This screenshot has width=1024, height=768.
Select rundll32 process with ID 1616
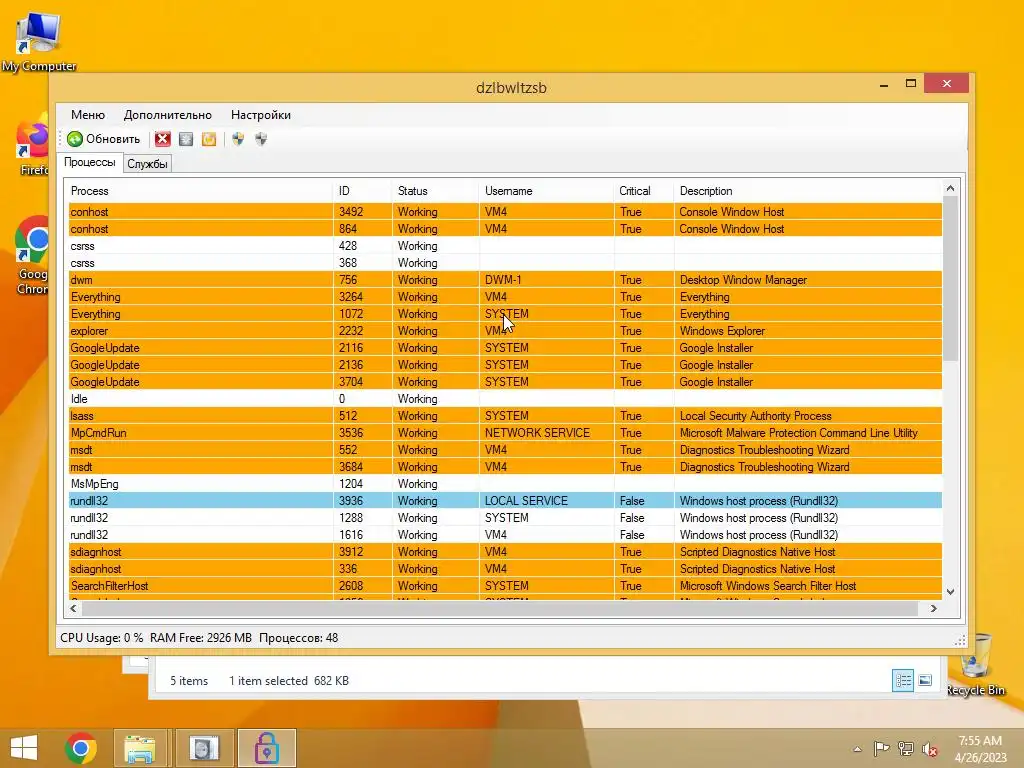click(505, 534)
